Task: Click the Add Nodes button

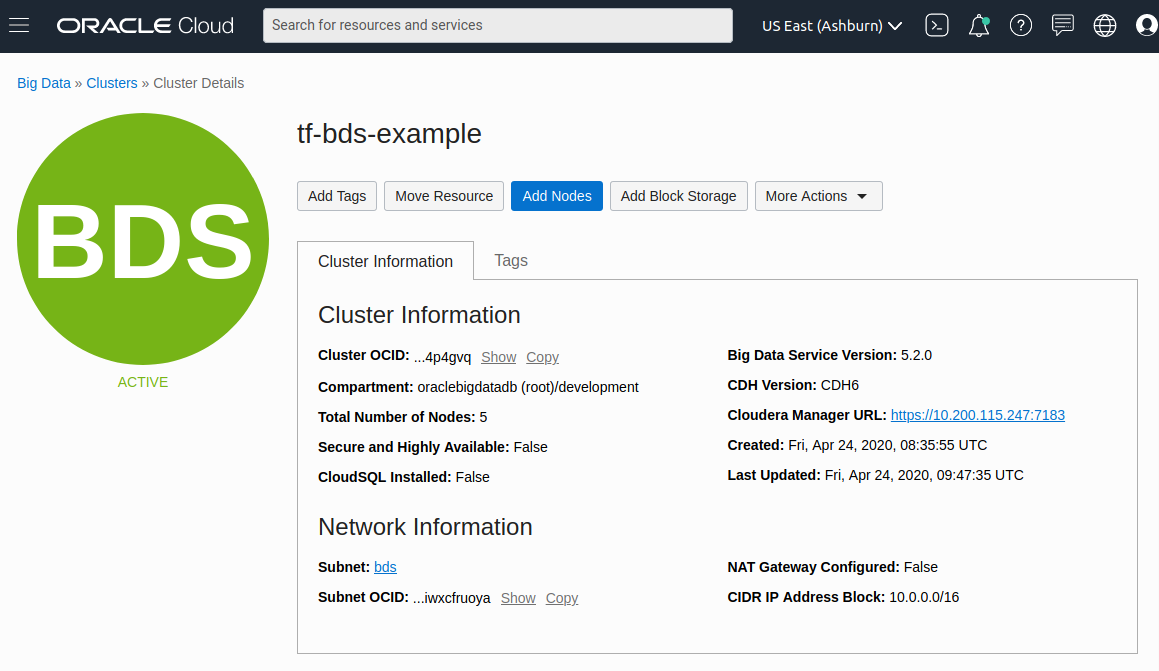Action: click(556, 196)
